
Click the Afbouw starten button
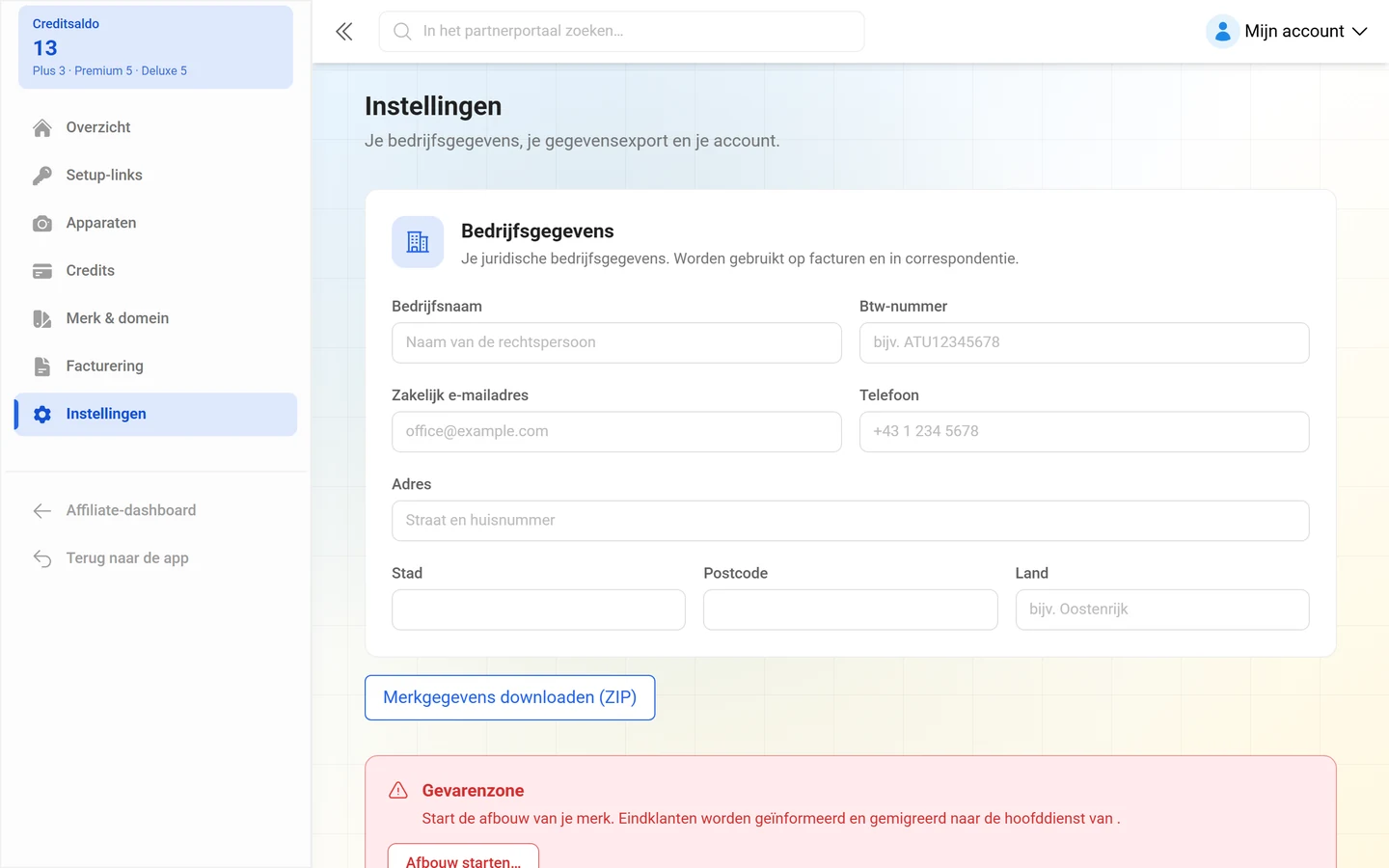point(463,856)
